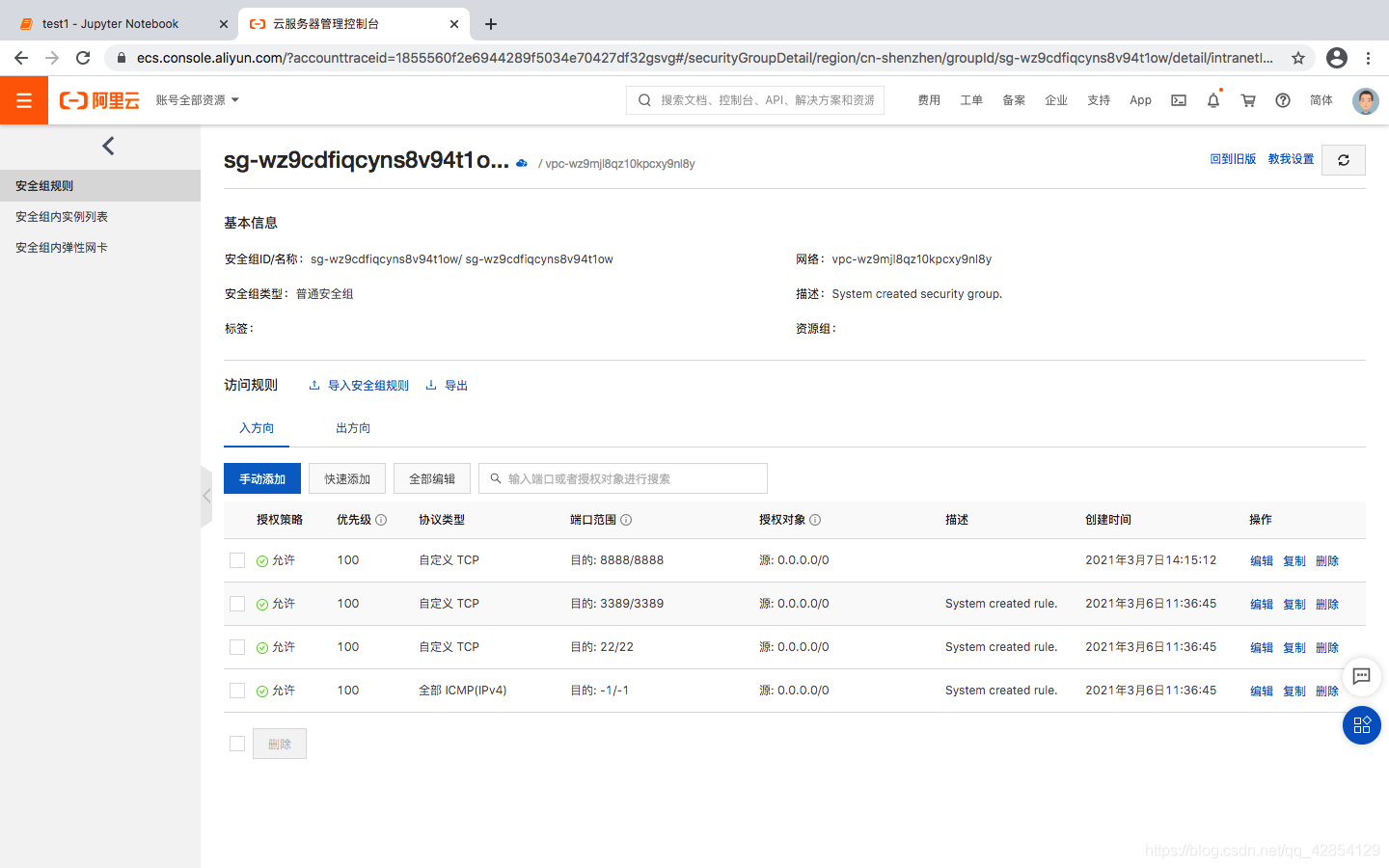Open the blue floating quick-access grid icon
Image resolution: width=1389 pixels, height=868 pixels.
click(1362, 725)
